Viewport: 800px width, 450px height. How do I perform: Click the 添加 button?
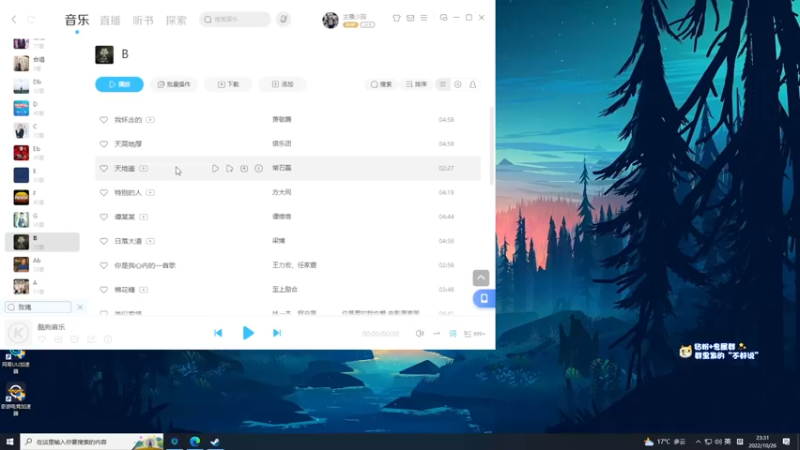coord(282,84)
